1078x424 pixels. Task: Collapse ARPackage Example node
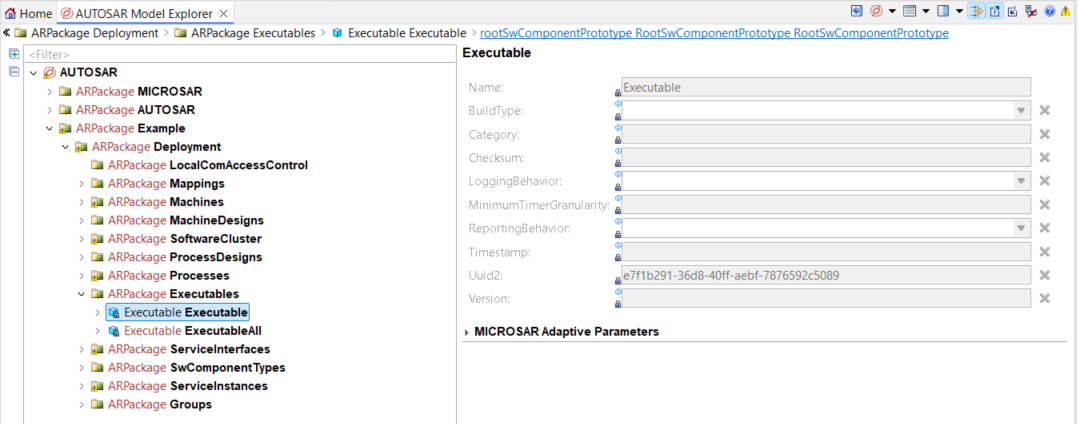coord(49,128)
